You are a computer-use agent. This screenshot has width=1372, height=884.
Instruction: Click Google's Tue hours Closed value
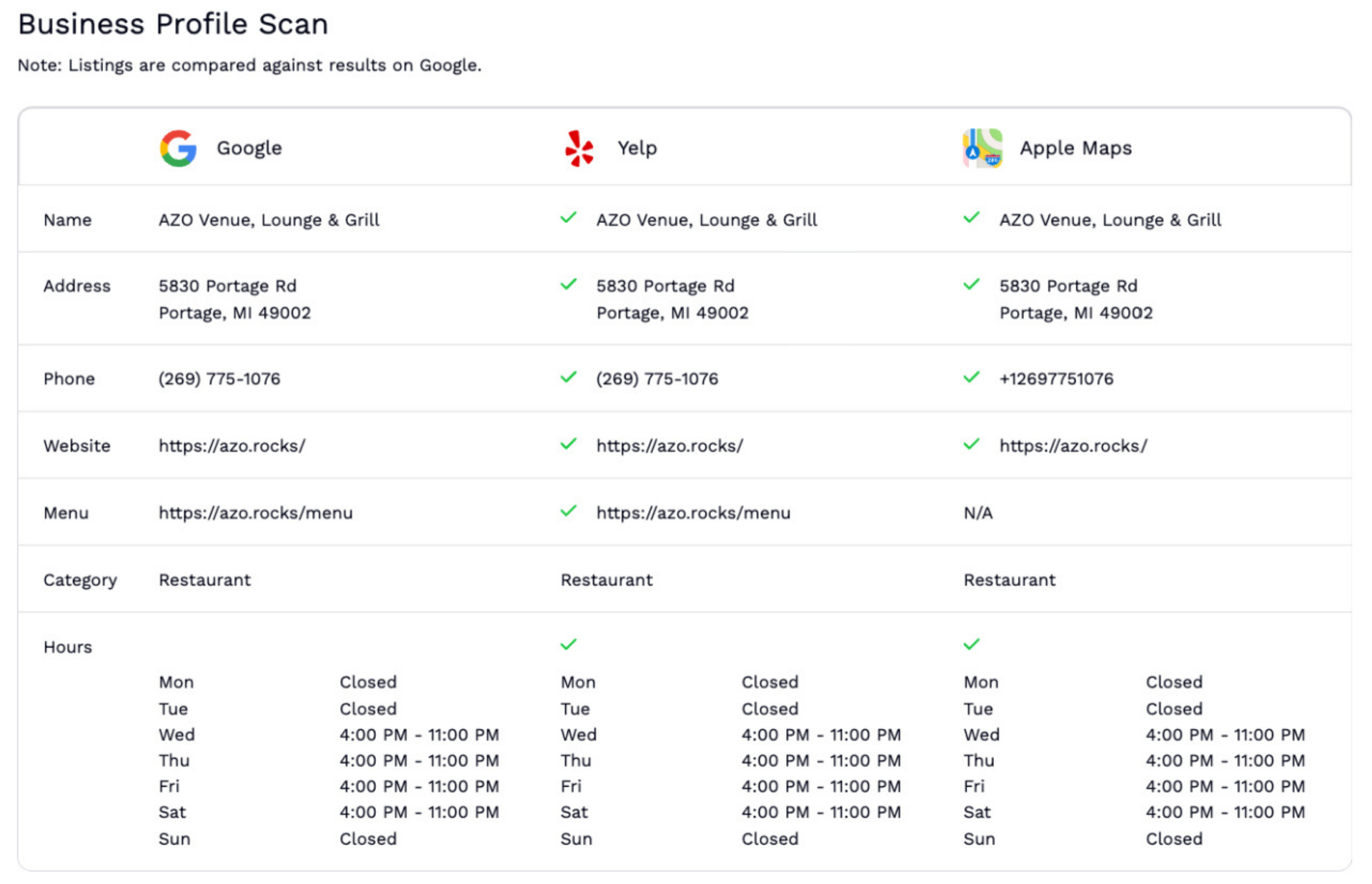pos(368,709)
